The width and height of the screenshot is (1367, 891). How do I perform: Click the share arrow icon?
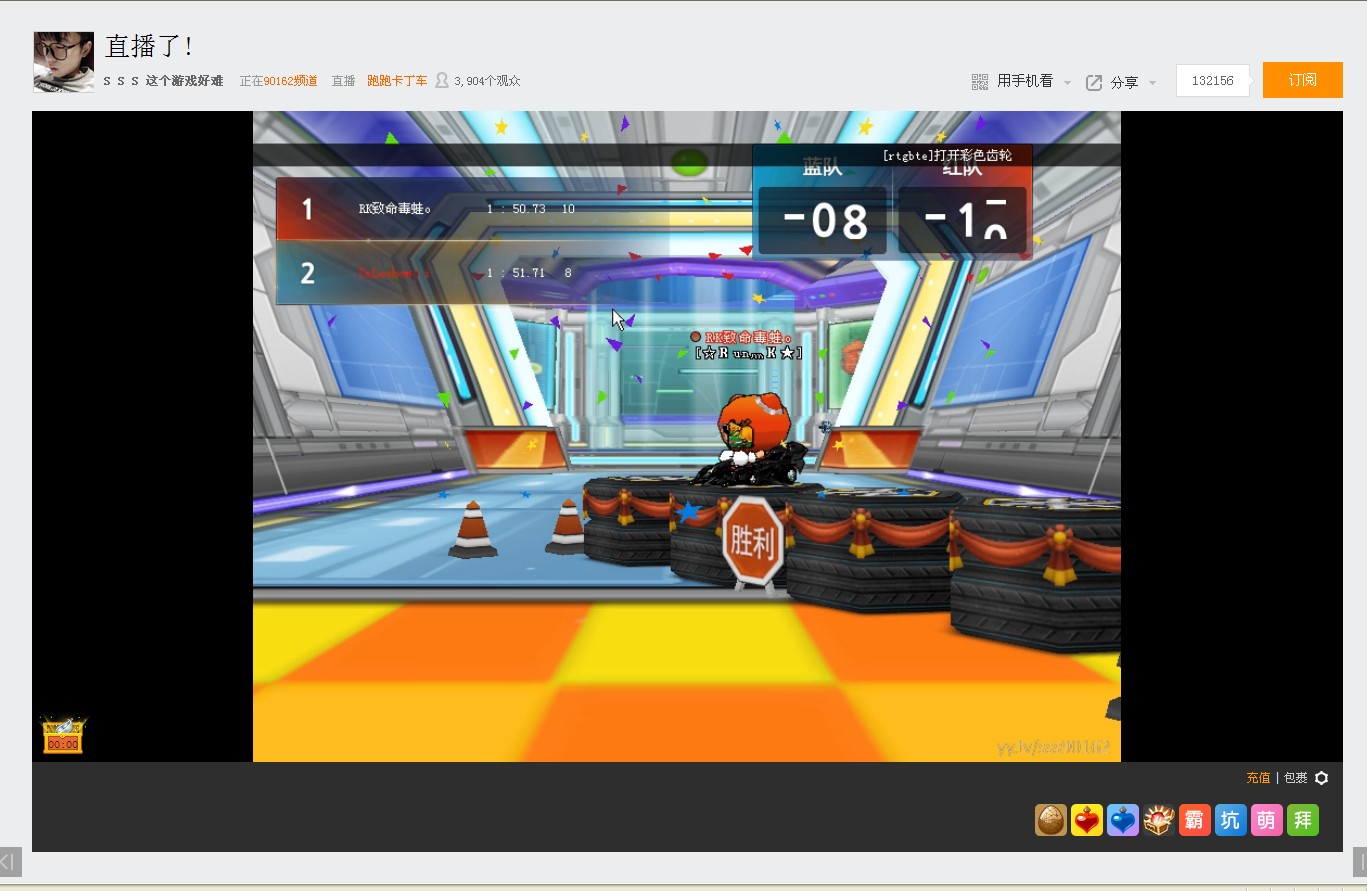pyautogui.click(x=1094, y=82)
